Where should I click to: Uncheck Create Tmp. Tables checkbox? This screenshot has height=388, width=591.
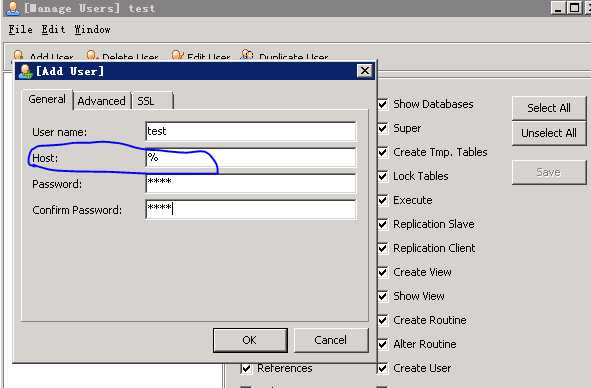tap(383, 152)
